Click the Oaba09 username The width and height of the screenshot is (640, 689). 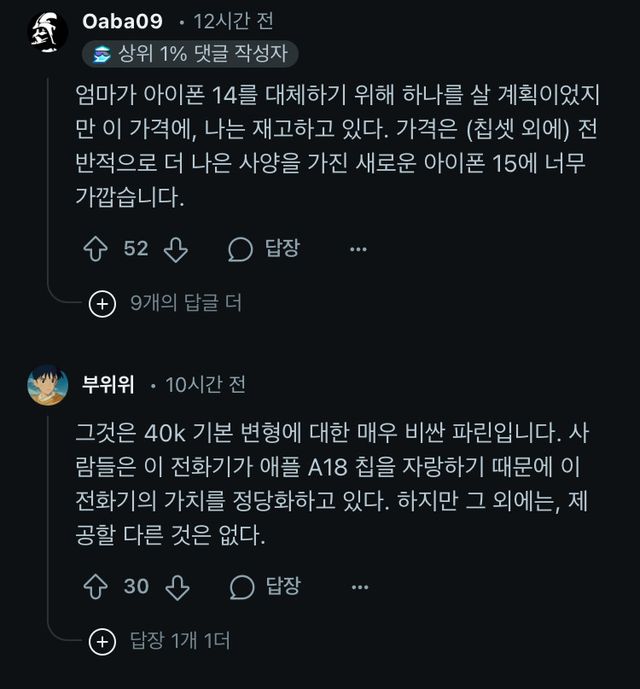click(122, 22)
